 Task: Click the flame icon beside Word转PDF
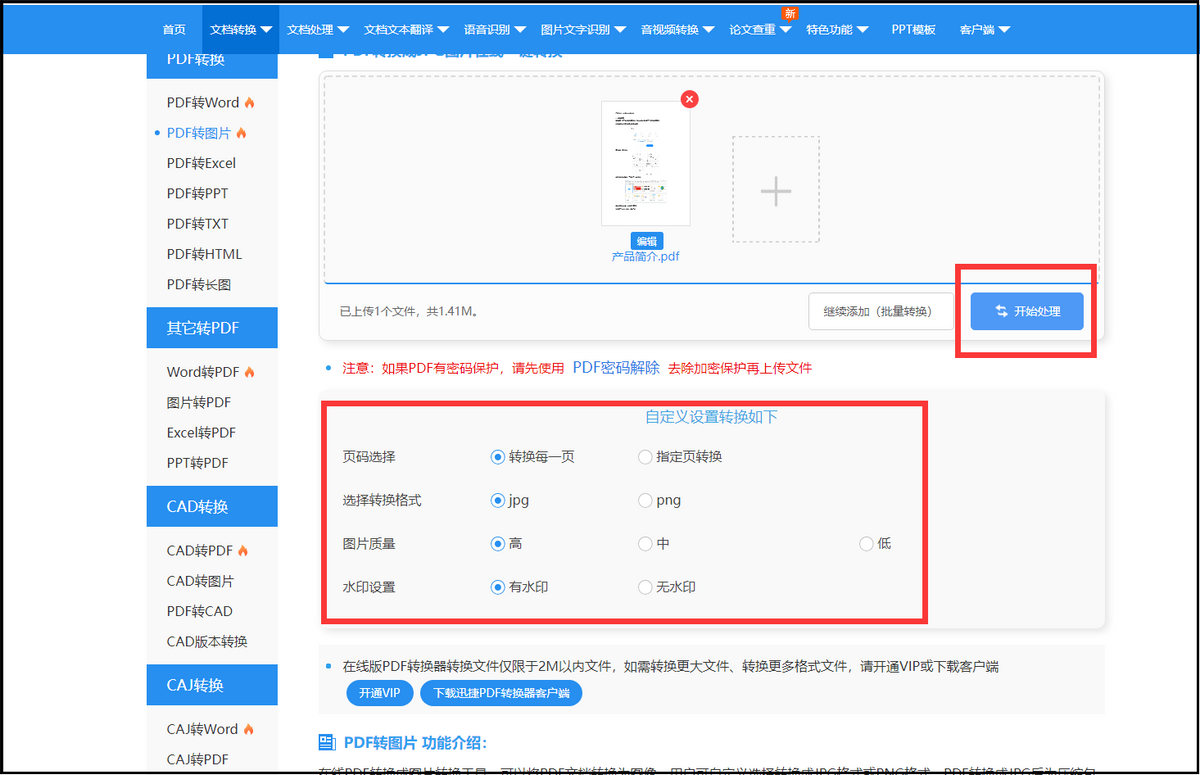250,372
